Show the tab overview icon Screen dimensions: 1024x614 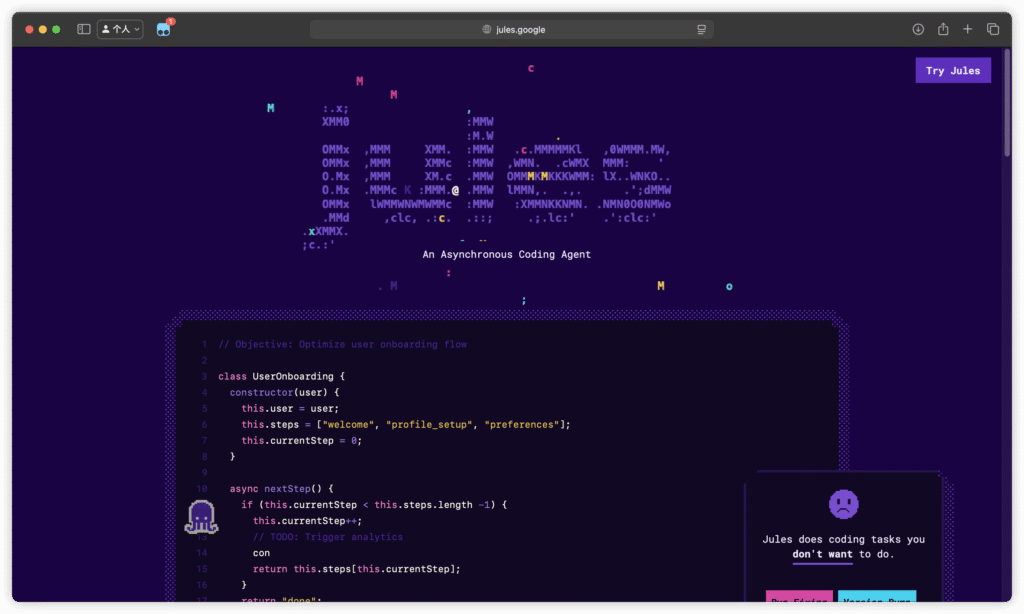(993, 29)
